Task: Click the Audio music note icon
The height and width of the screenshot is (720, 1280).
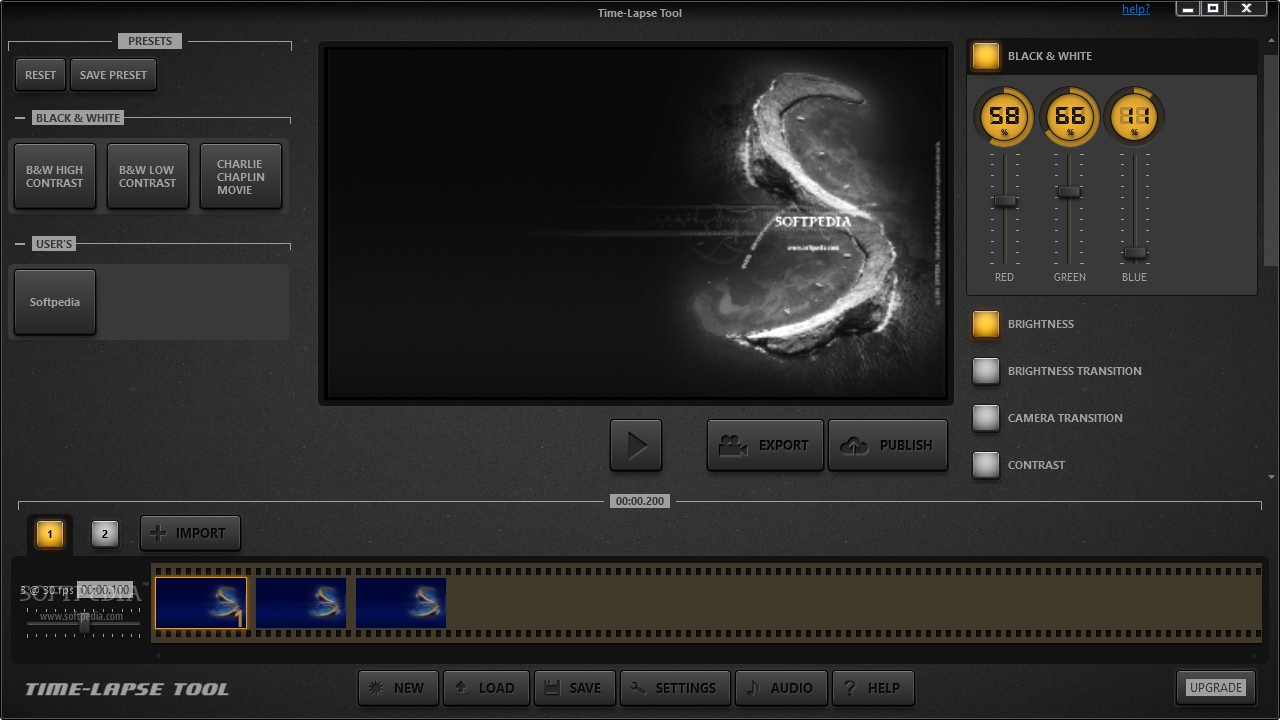Action: [753, 688]
